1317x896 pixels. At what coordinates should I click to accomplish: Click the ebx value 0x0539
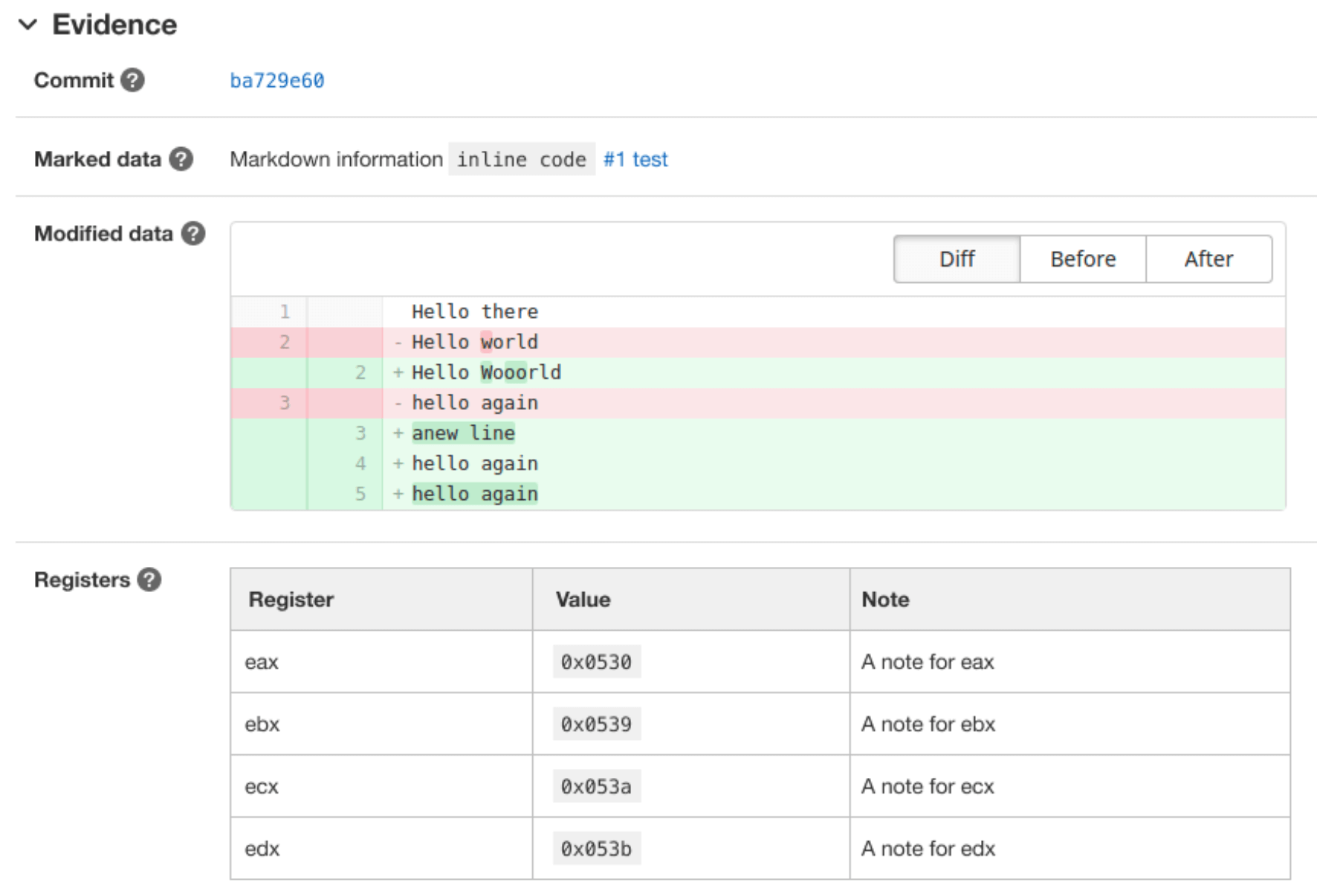click(596, 724)
